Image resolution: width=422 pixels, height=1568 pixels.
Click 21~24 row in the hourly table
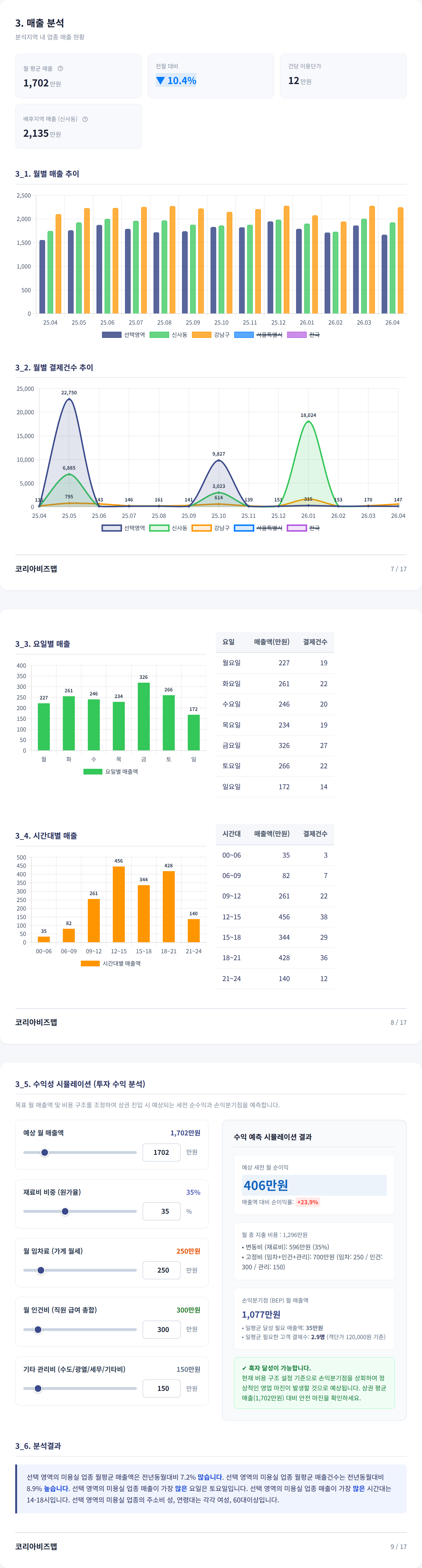click(275, 979)
